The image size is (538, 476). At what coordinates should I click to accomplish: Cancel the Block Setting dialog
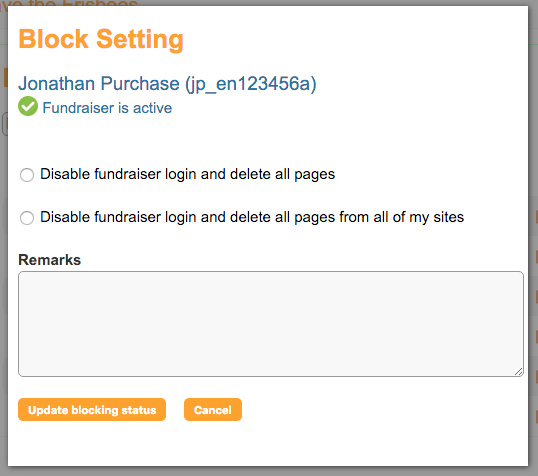tap(213, 409)
